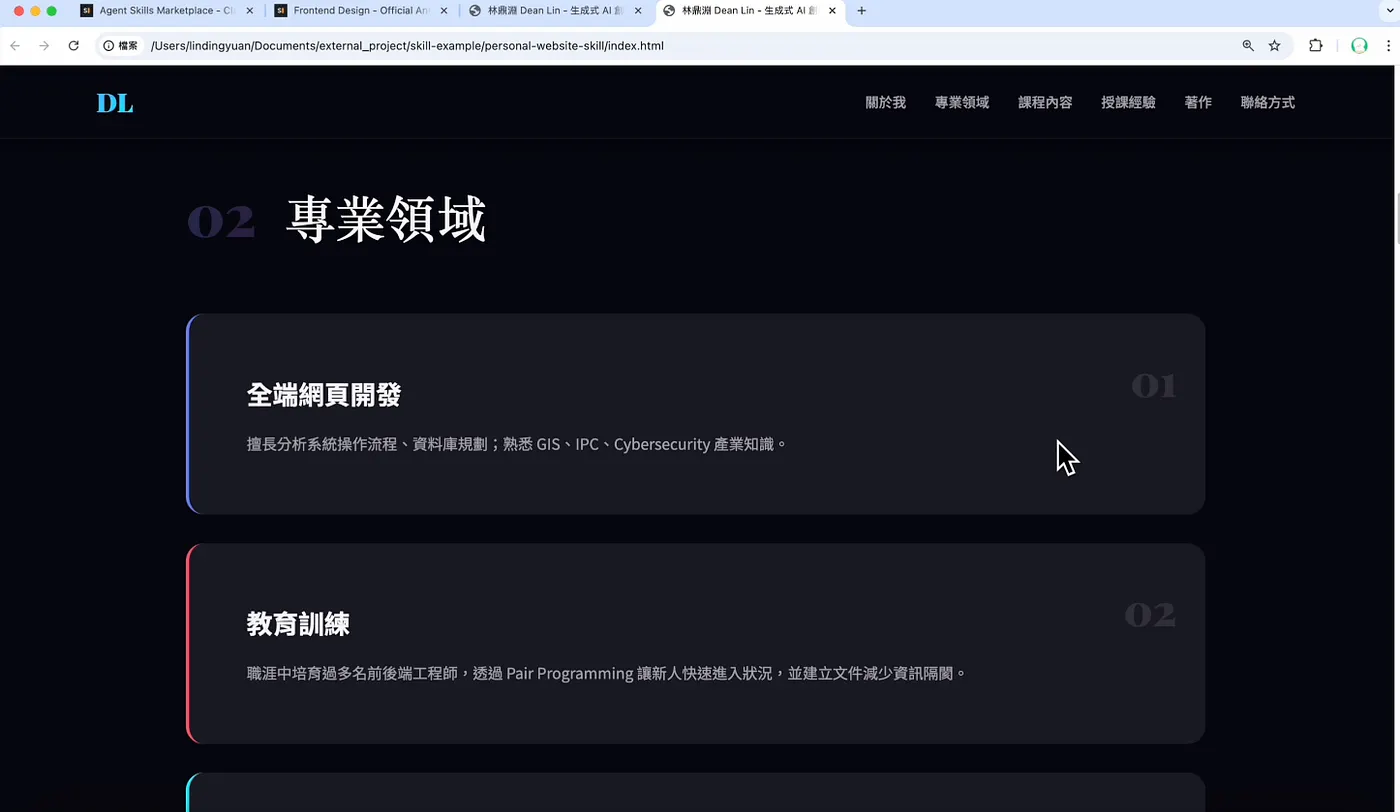This screenshot has height=812, width=1400.
Task: Open a new tab with plus button
Action: click(862, 11)
